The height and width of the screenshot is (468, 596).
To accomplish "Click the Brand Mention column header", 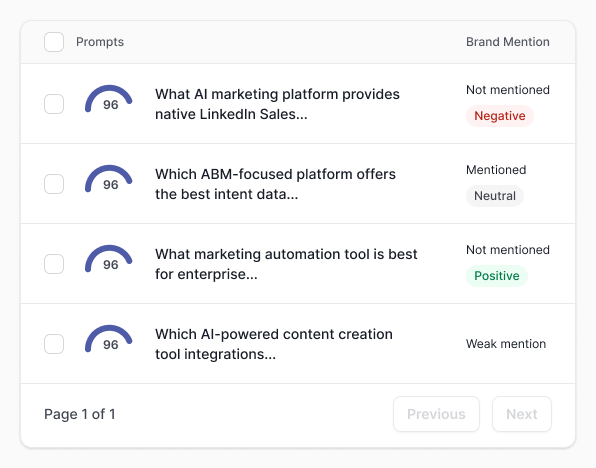I will [508, 42].
